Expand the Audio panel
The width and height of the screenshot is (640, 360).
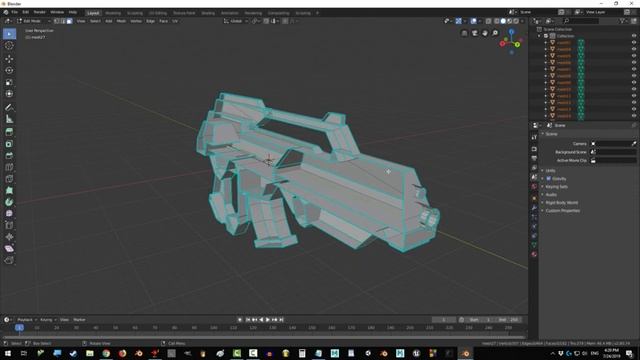551,195
